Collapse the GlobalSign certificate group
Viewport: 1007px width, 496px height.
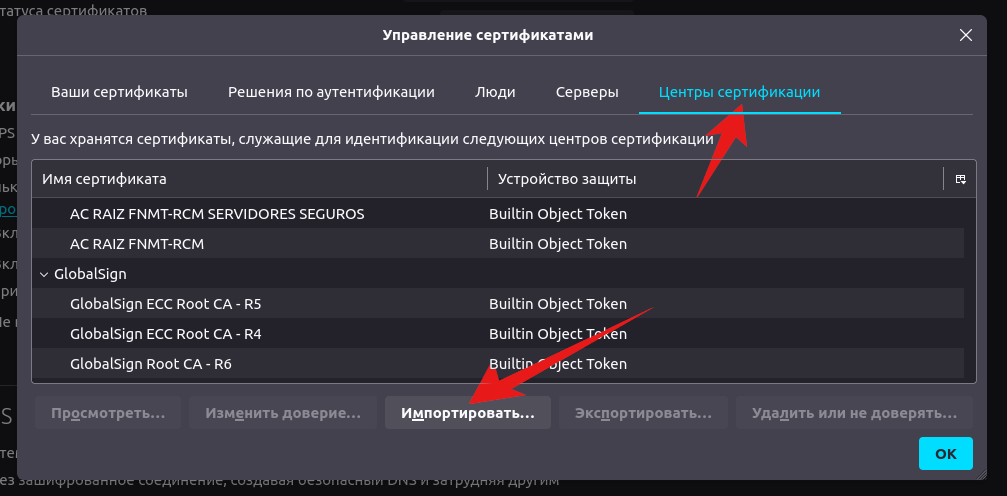(x=43, y=273)
